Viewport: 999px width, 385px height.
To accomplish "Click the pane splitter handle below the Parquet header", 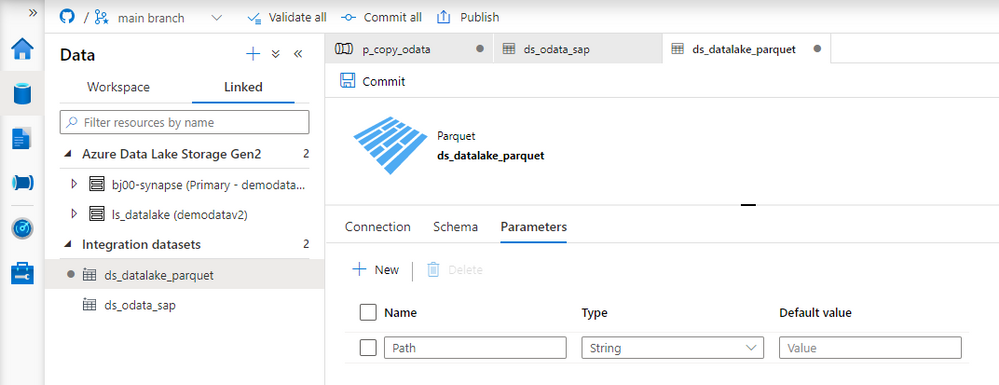I will pyautogui.click(x=749, y=205).
